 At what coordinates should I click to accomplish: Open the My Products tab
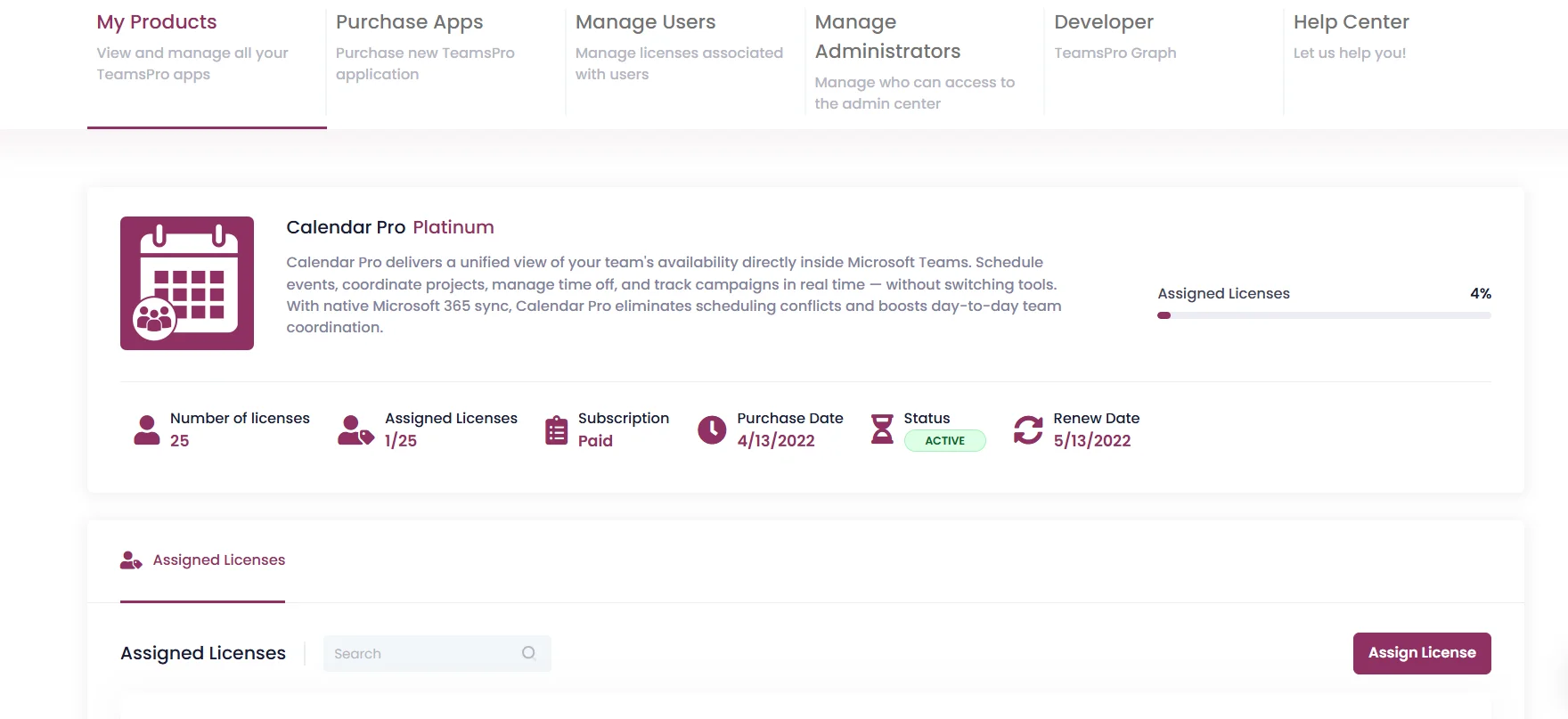[207, 62]
